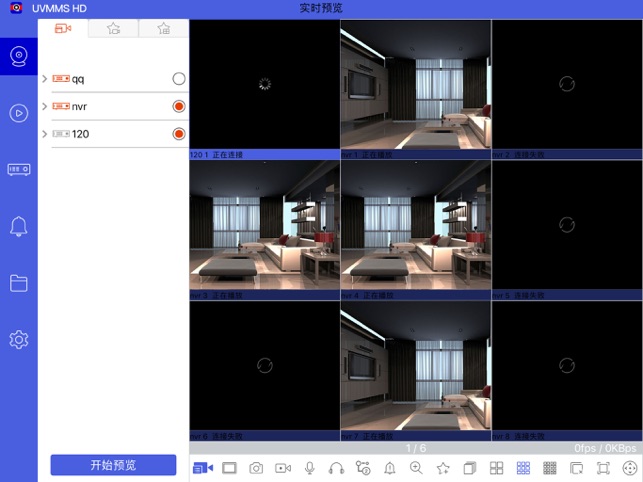Click the stacked pages icon in toolbar
Screen dimensions: 643x482
470,468
